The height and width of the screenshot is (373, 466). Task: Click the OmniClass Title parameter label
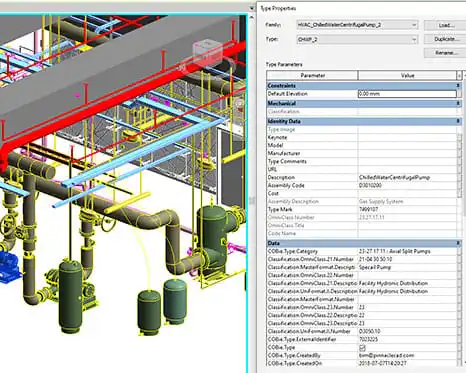pyautogui.click(x=286, y=225)
